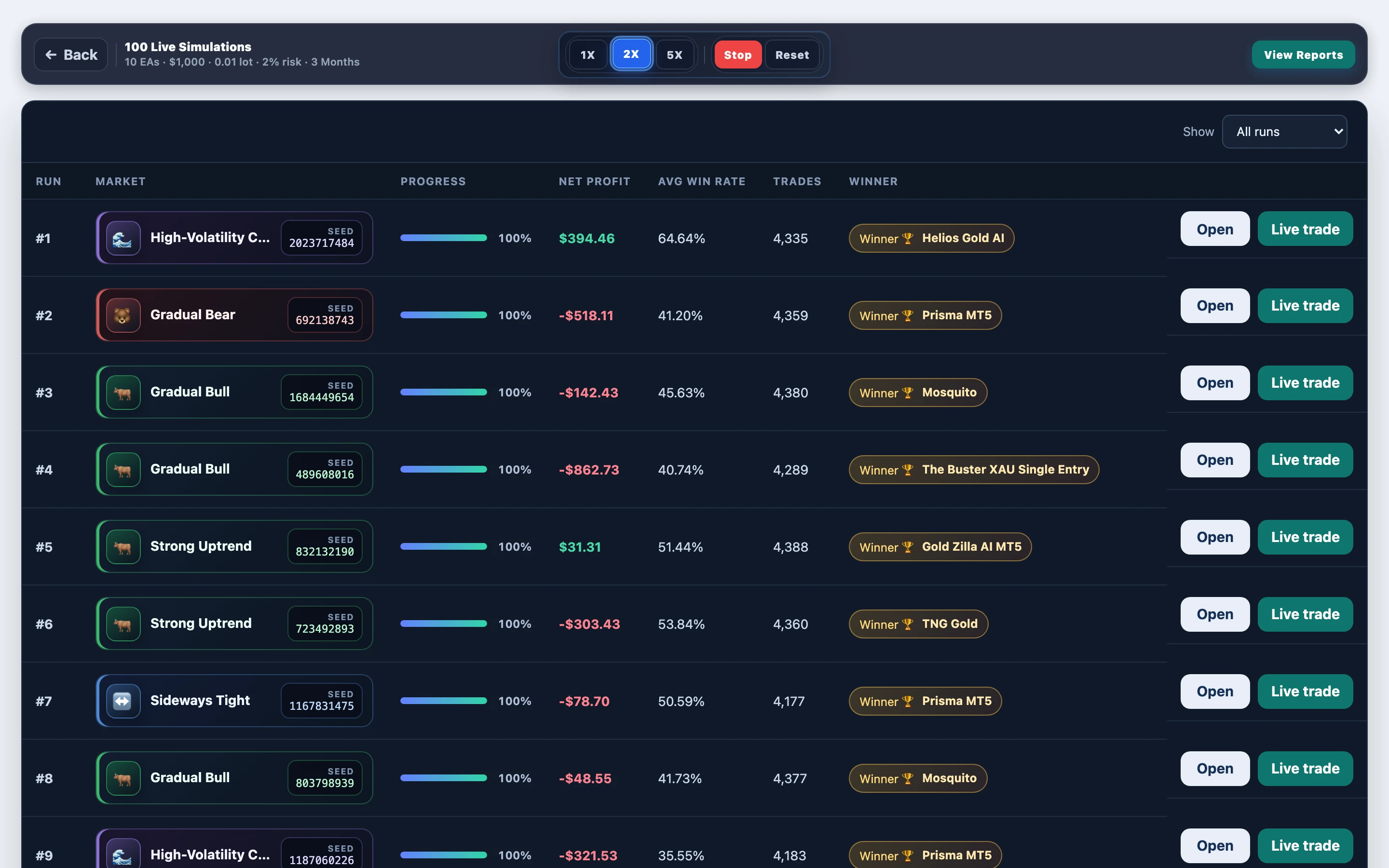Screen dimensions: 1389x868
Task: Click win rate 53.84%
Action: pyautogui.click(x=681, y=624)
